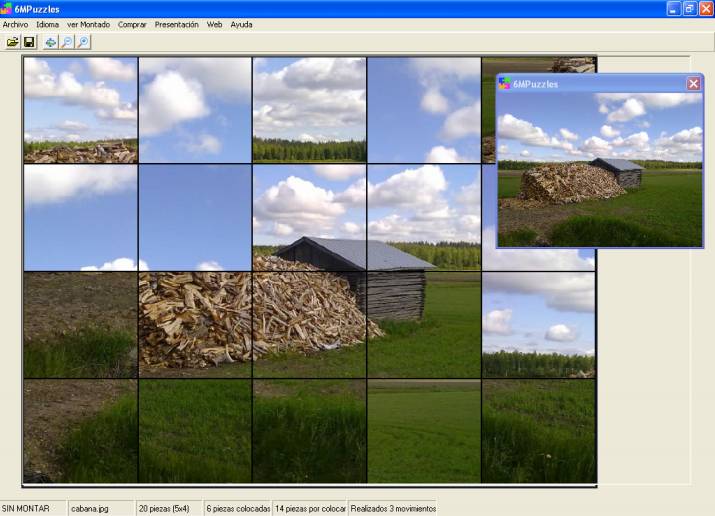Select second-row piece with clouds over right treeline
Viewport: 715px width, 516px height.
tap(424, 218)
